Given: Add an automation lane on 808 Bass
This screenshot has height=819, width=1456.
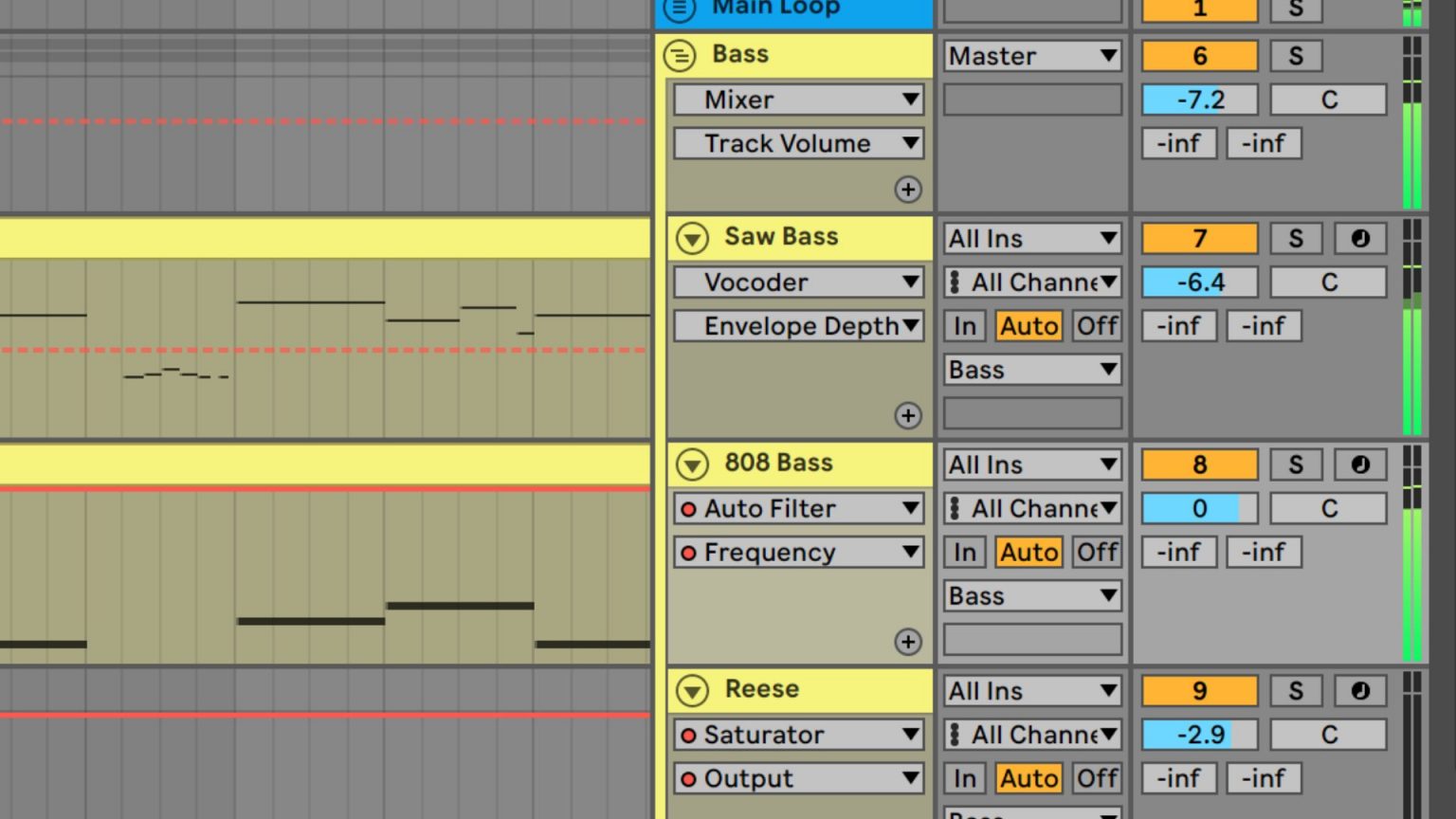Looking at the screenshot, I should pos(908,642).
